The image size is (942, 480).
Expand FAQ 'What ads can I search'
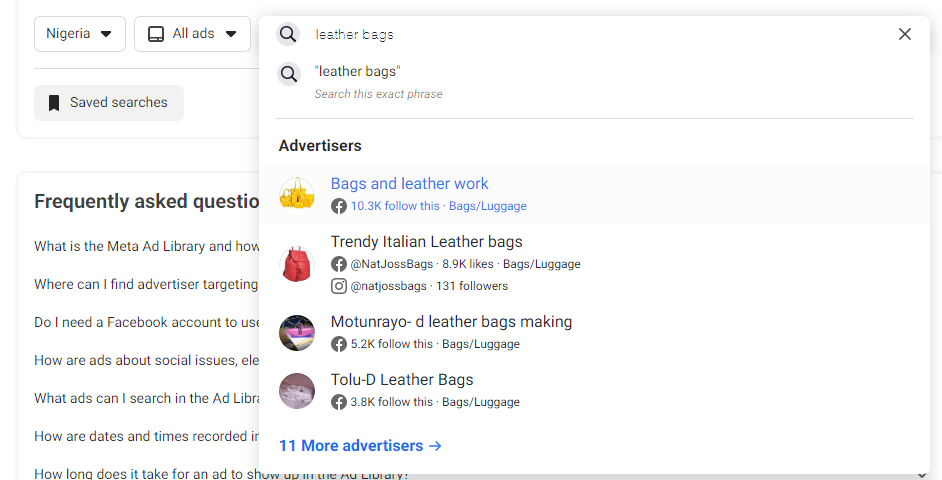[x=147, y=398]
